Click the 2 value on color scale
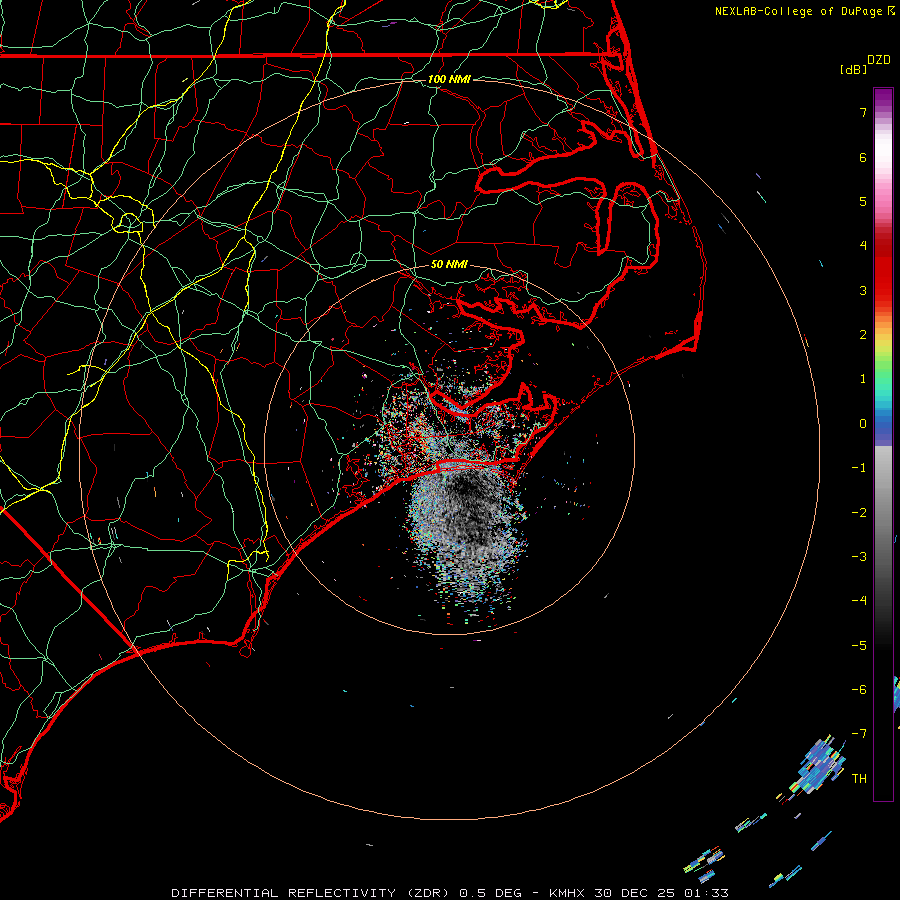The image size is (900, 900). (x=863, y=335)
